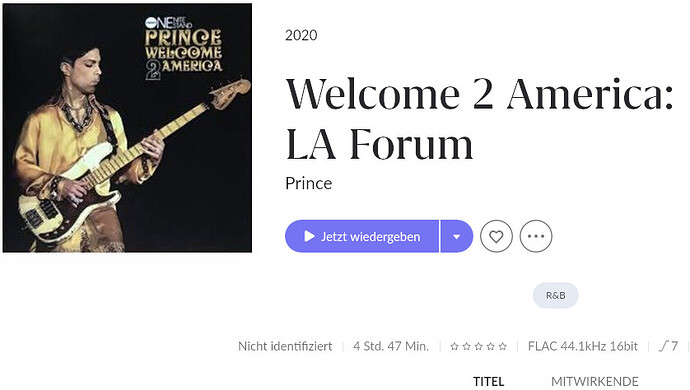
Task: Click FLAC 44.1kHz 16bit format info
Action: click(583, 346)
